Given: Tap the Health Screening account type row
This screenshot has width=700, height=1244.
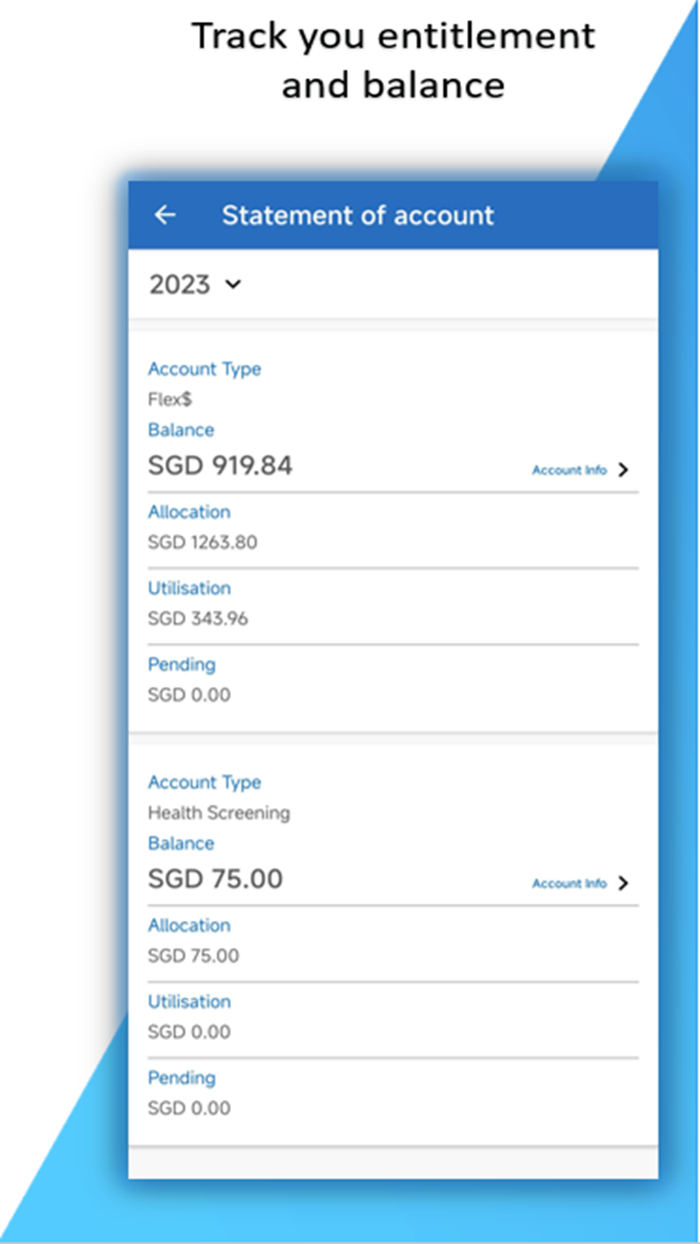Looking at the screenshot, I should 218,813.
